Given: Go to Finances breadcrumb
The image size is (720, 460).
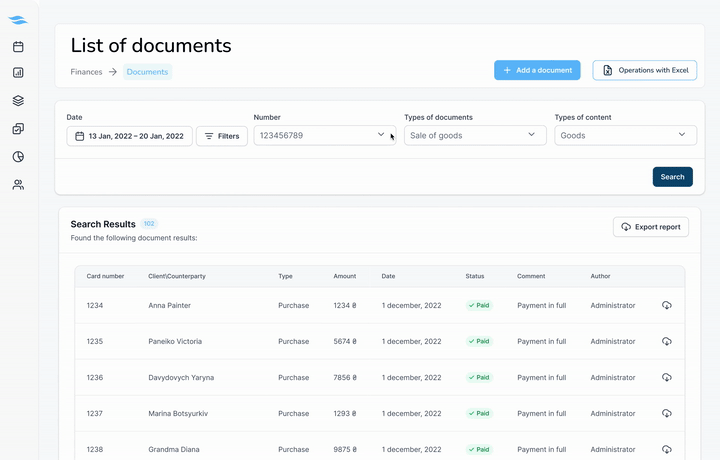Looking at the screenshot, I should [86, 72].
